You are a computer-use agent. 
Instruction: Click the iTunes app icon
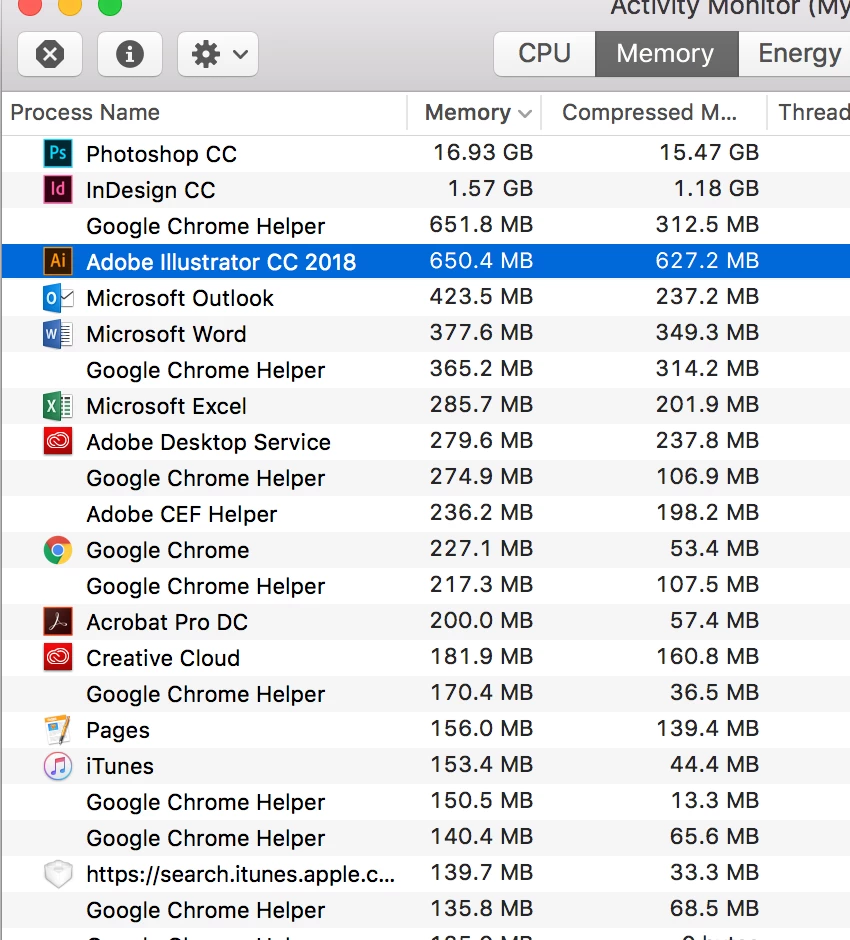click(58, 766)
